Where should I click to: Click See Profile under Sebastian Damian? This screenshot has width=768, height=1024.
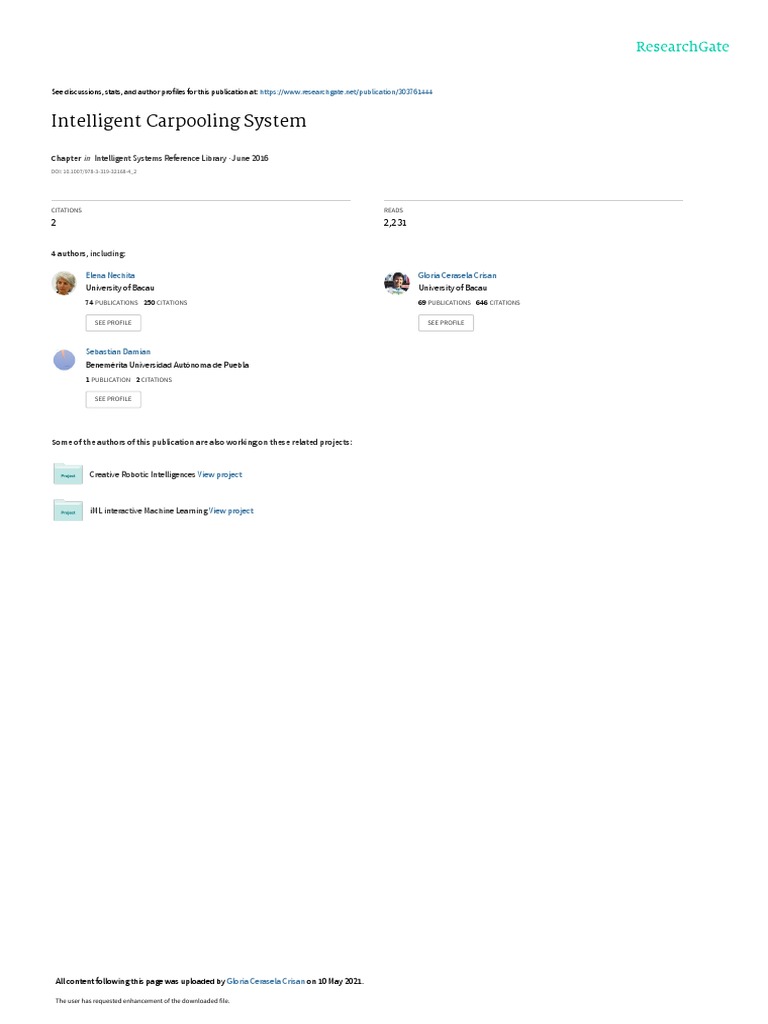click(x=113, y=399)
